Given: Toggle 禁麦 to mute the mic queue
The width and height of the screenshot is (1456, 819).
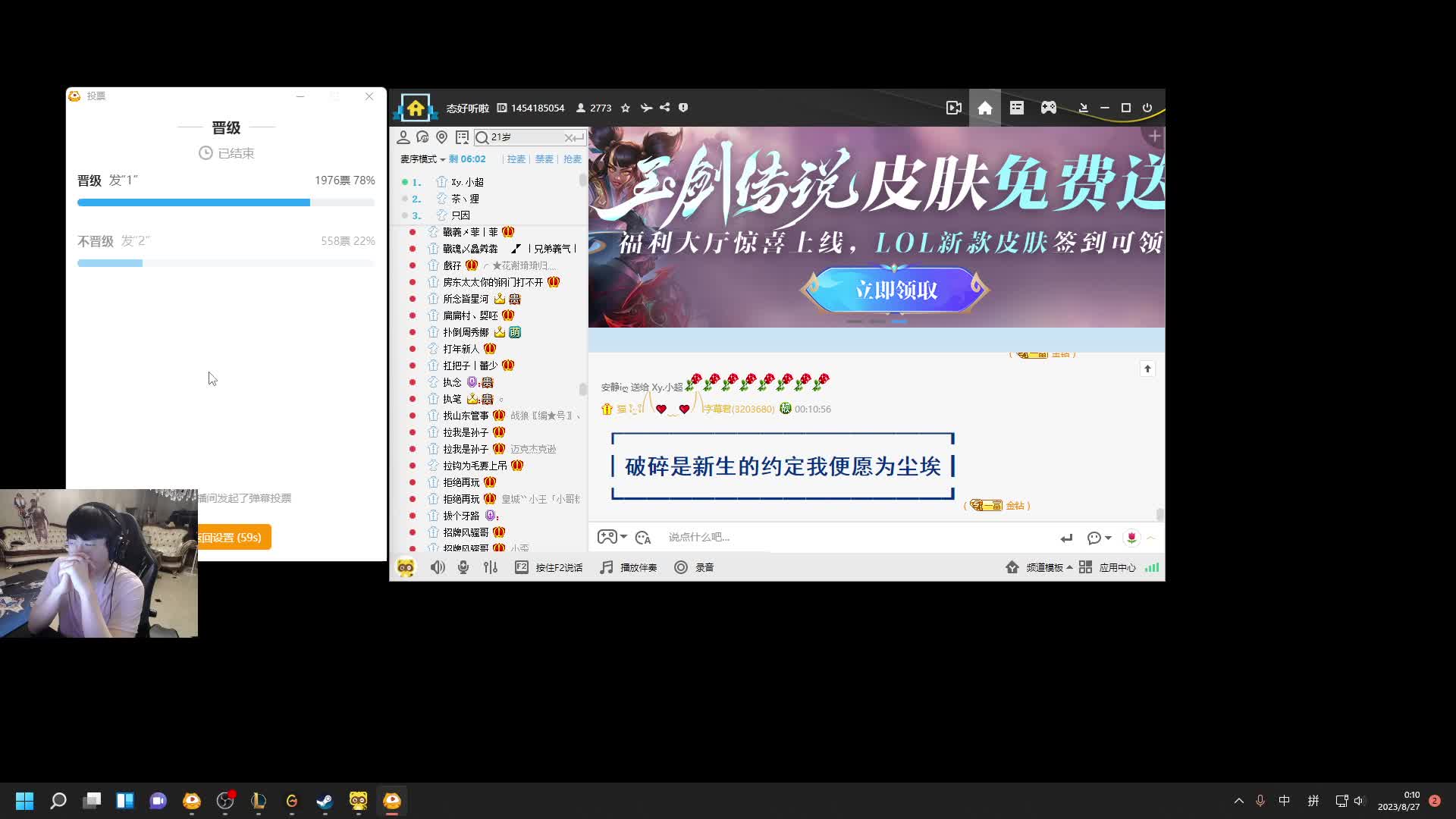Looking at the screenshot, I should 544,159.
